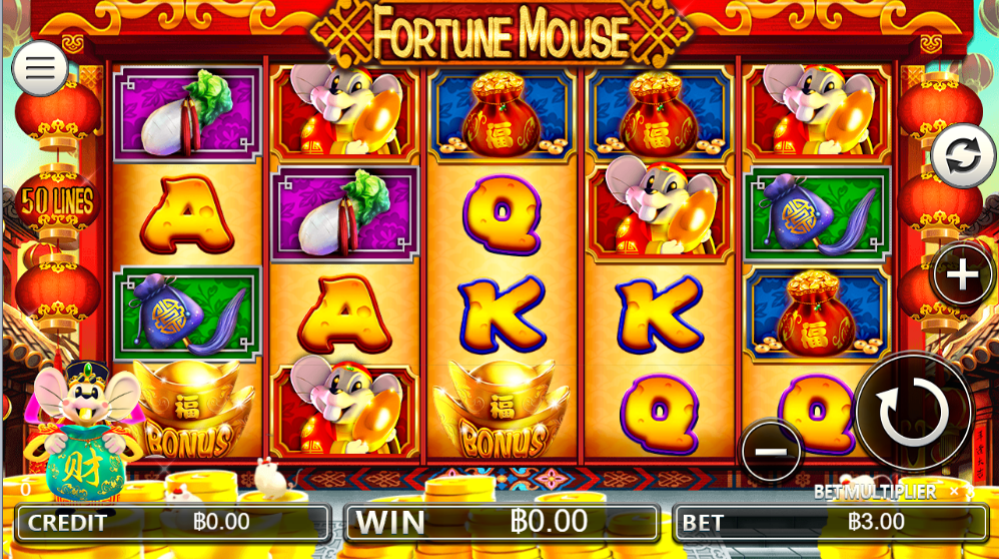999x559 pixels.
Task: Click the Win amount display
Action: click(501, 523)
